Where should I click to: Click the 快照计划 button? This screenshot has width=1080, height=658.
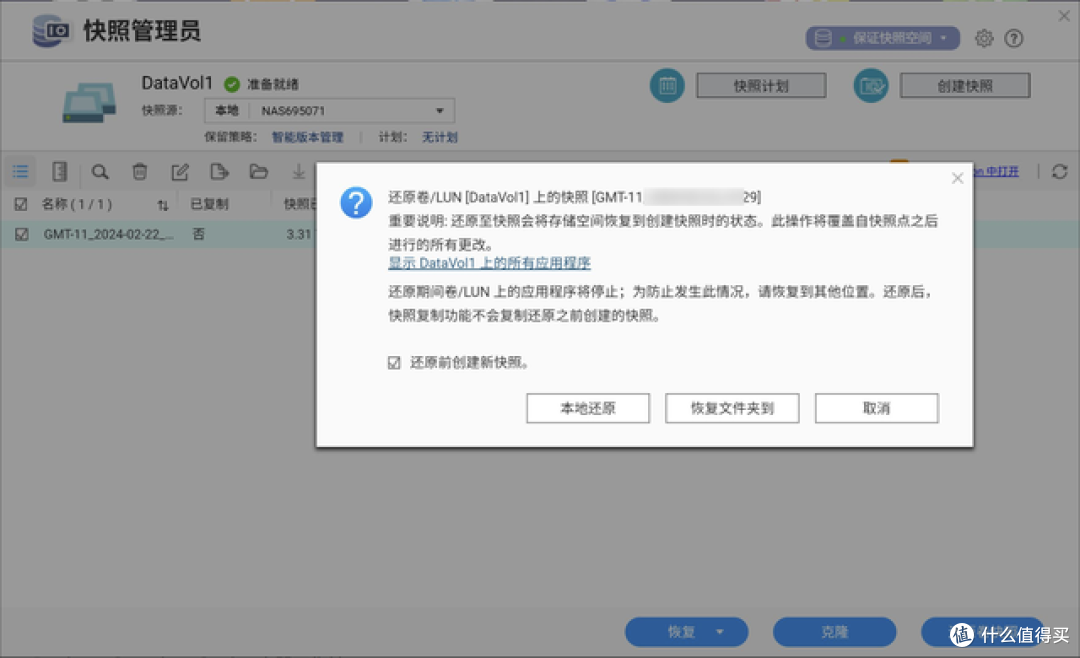point(761,86)
